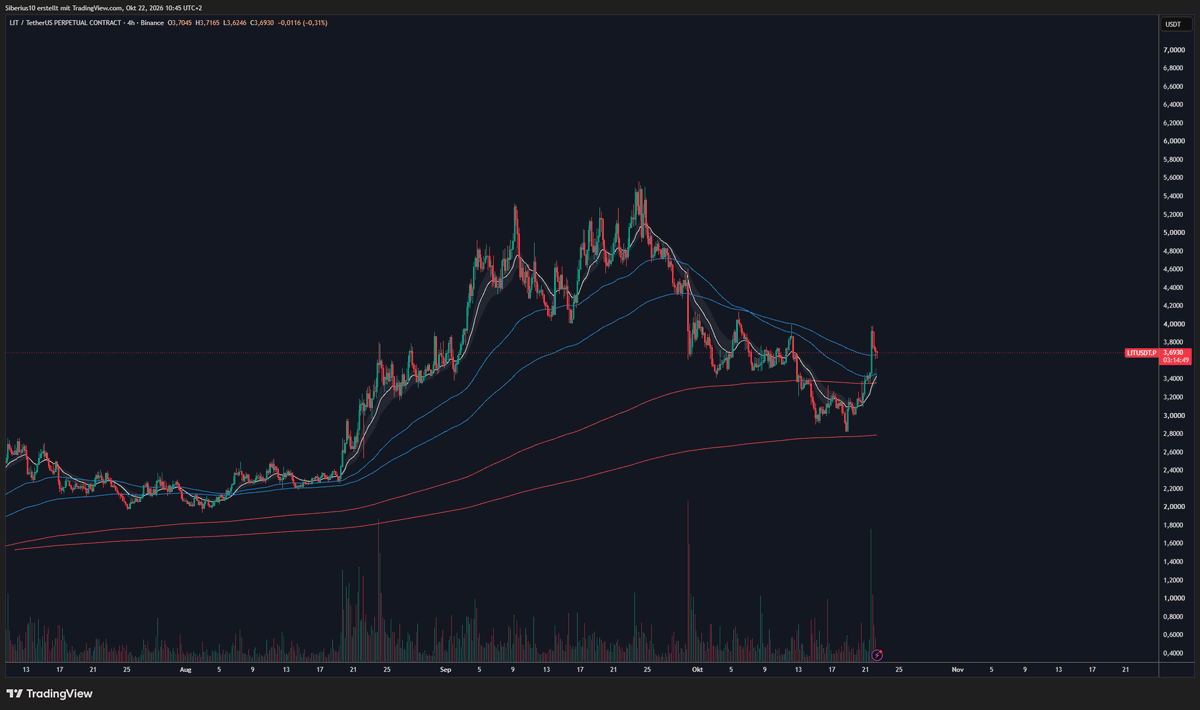This screenshot has height=710, width=1200.
Task: Click the 1,0000 price level on axis
Action: pos(1174,598)
